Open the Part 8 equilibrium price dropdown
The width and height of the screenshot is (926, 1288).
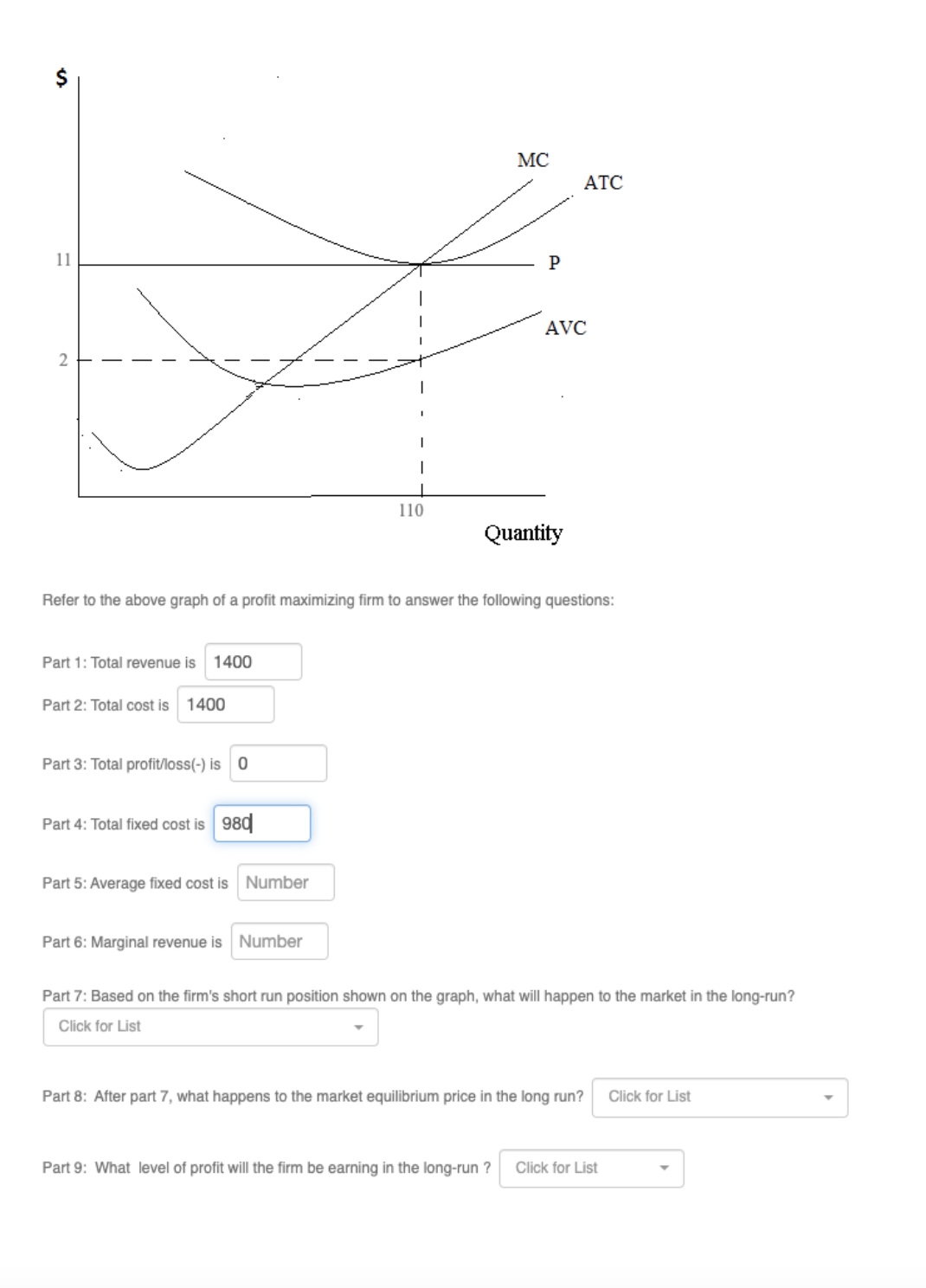click(x=721, y=1097)
